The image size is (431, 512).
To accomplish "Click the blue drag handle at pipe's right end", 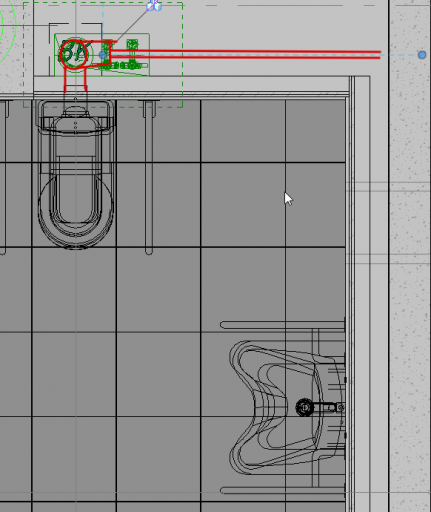I will (422, 55).
